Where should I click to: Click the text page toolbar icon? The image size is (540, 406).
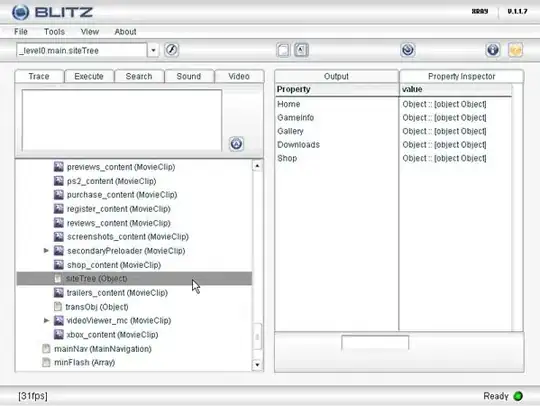[301, 50]
